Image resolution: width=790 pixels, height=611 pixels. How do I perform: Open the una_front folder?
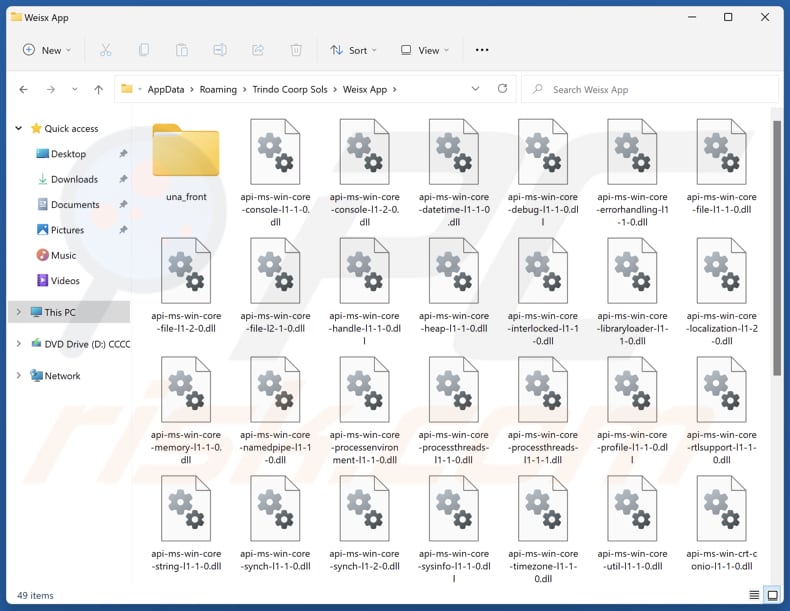[x=186, y=162]
